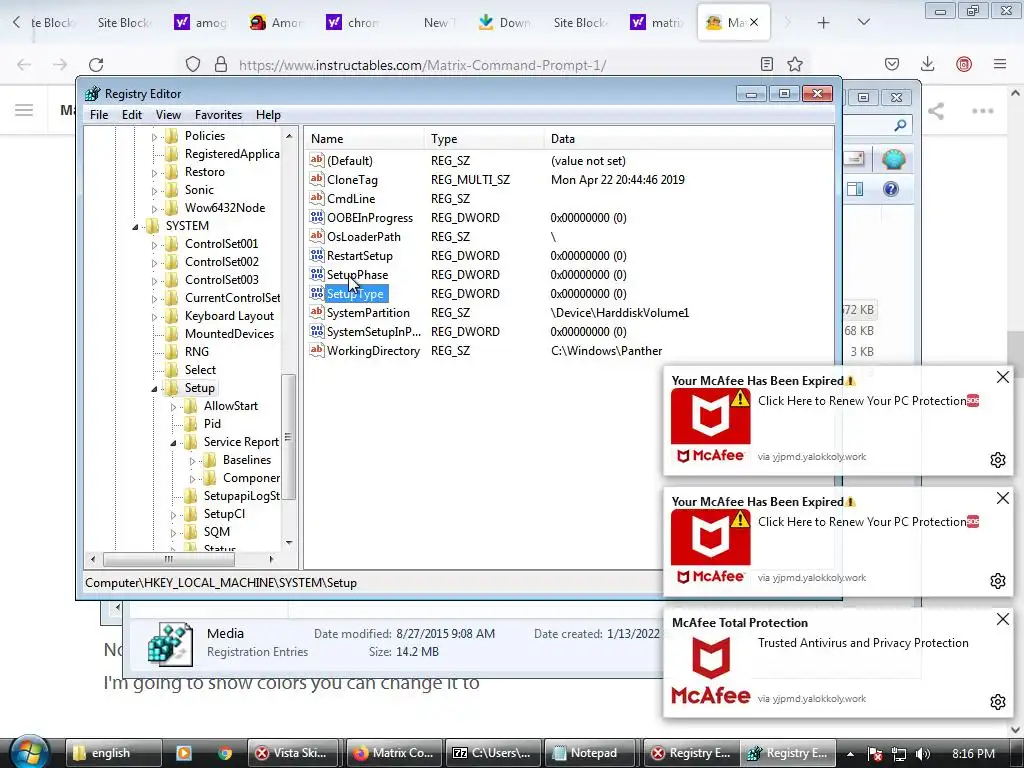This screenshot has width=1024, height=768.
Task: Open the Registry Editor Help menu
Action: pyautogui.click(x=268, y=115)
